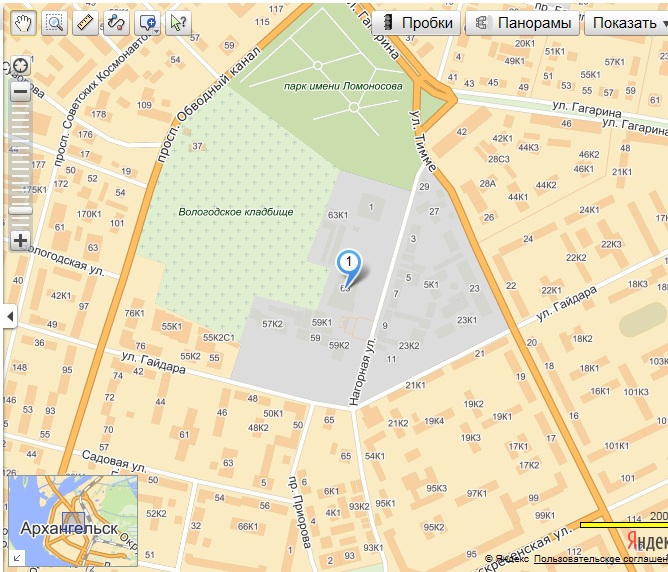Click the locate-me target icon above zoom
The height and width of the screenshot is (572, 668).
[19, 67]
